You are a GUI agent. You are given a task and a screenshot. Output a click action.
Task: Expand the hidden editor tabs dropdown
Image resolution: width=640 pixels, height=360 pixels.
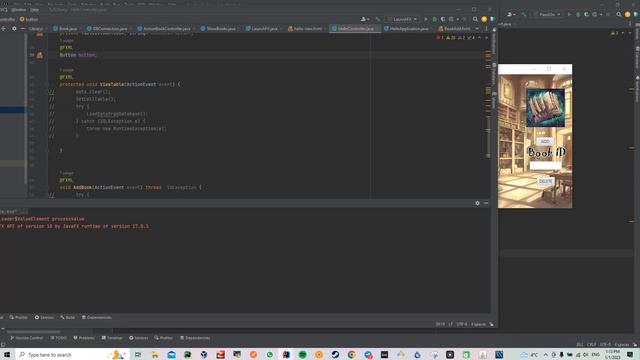point(477,29)
